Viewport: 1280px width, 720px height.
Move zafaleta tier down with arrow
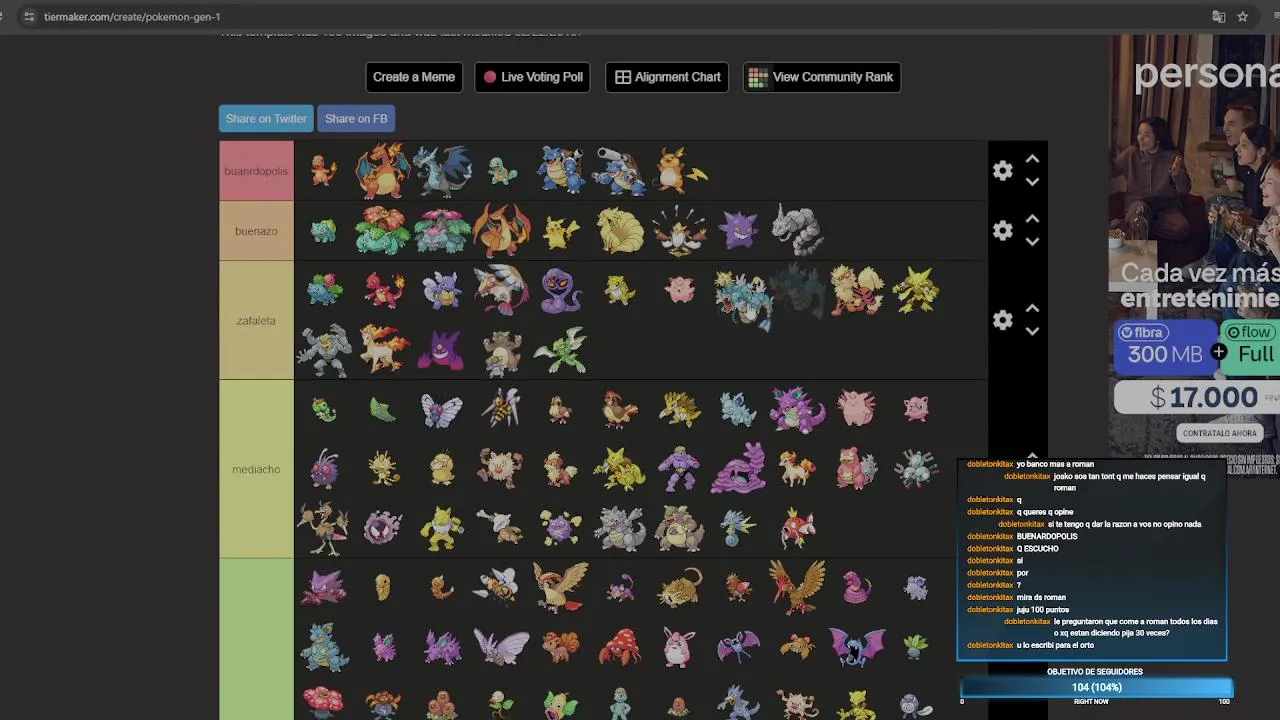coord(1032,331)
